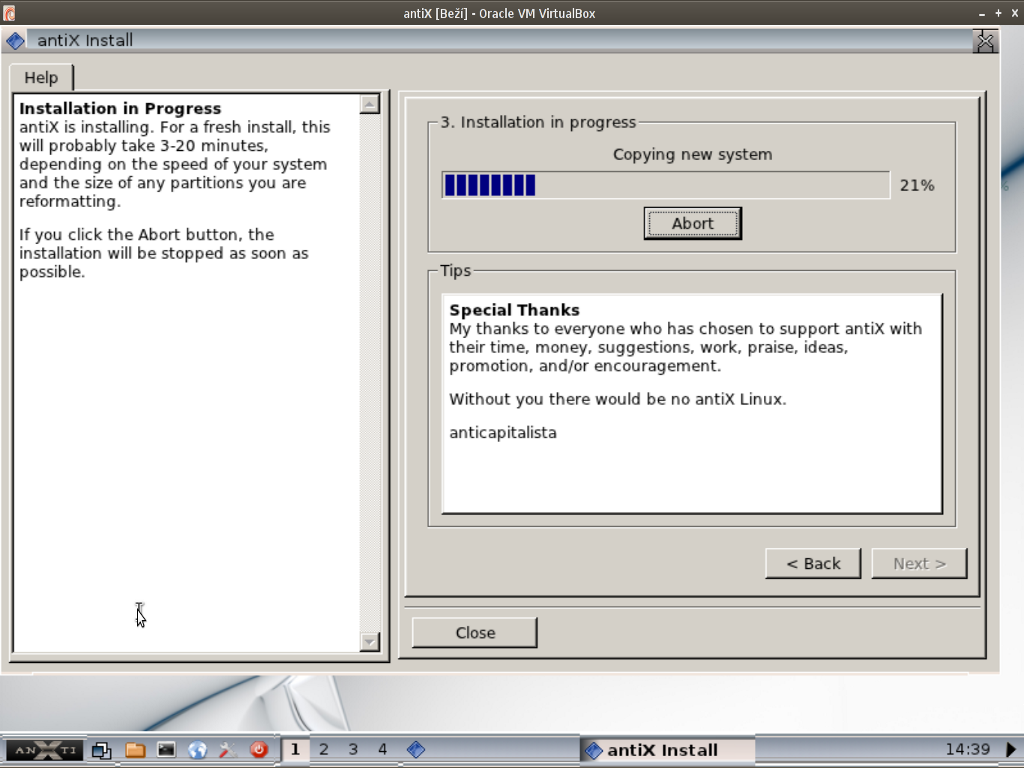This screenshot has width=1024, height=768.
Task: Click the Copying new system progress bar
Action: click(x=665, y=185)
